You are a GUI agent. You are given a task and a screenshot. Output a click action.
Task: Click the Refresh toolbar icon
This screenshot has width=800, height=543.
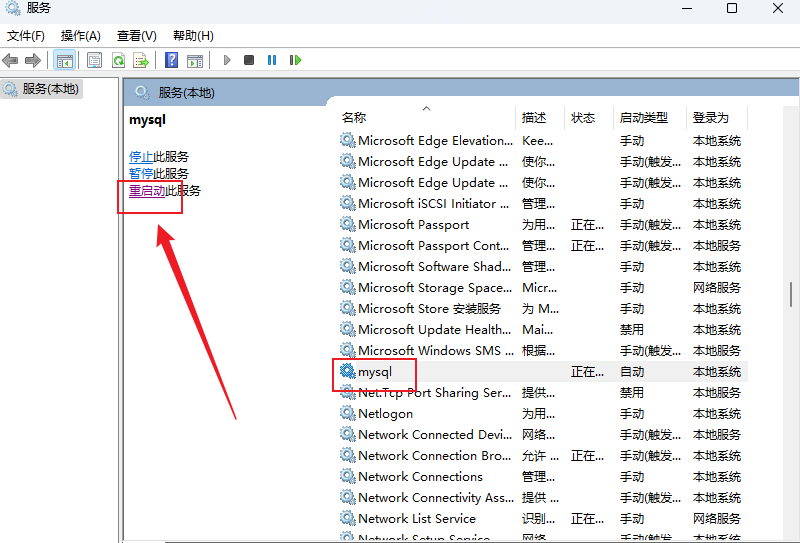(x=118, y=60)
